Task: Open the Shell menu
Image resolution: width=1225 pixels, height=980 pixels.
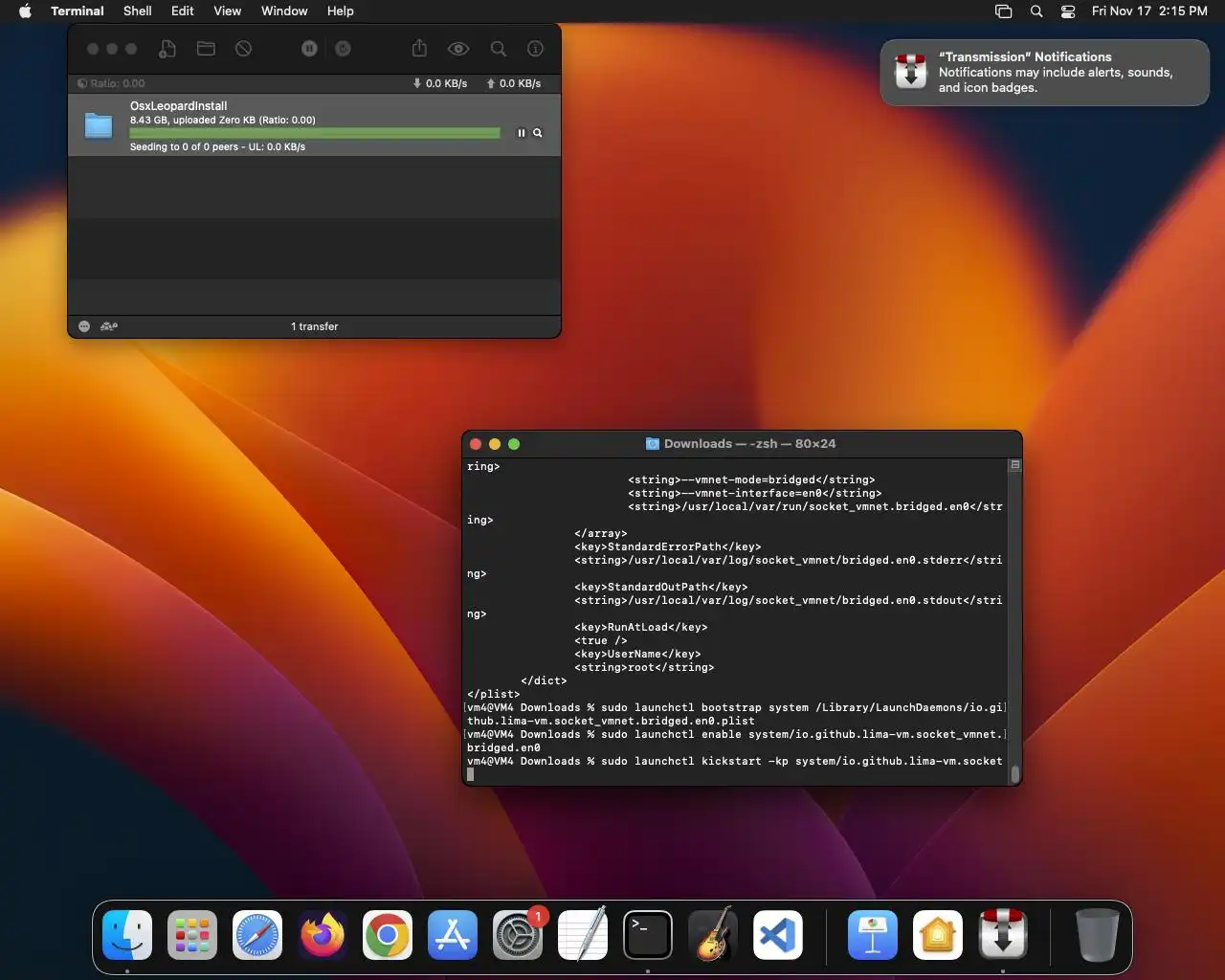Action: coord(137,11)
